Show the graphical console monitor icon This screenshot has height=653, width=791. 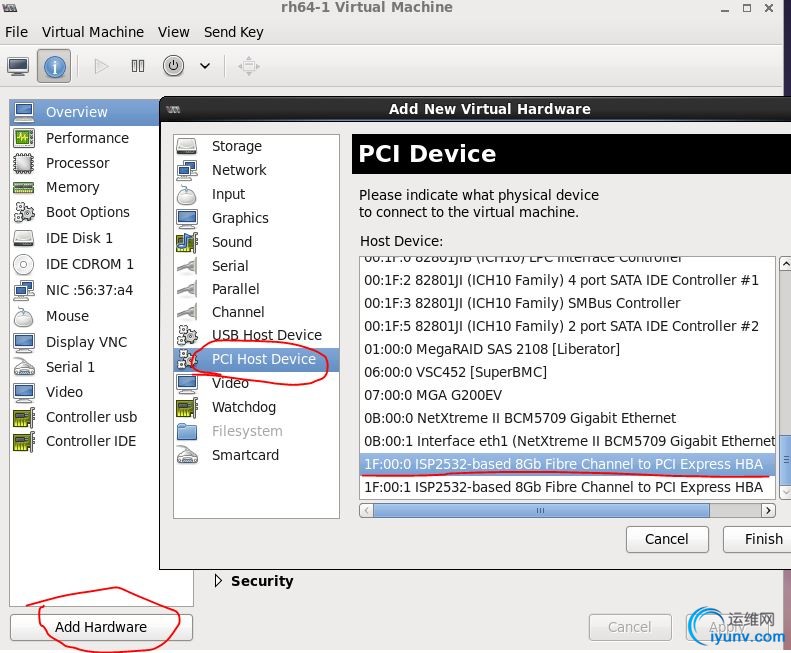coord(18,66)
